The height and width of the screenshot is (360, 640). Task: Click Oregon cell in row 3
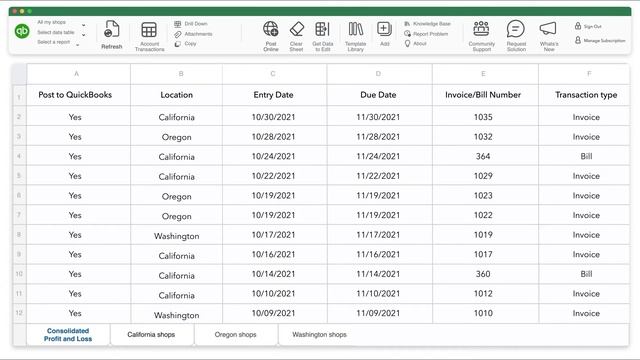pos(176,137)
